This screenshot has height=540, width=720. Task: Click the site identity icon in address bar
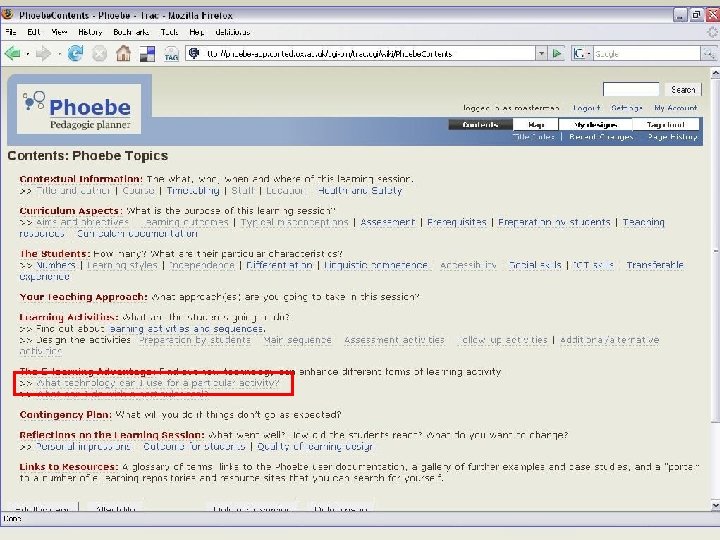coord(194,54)
